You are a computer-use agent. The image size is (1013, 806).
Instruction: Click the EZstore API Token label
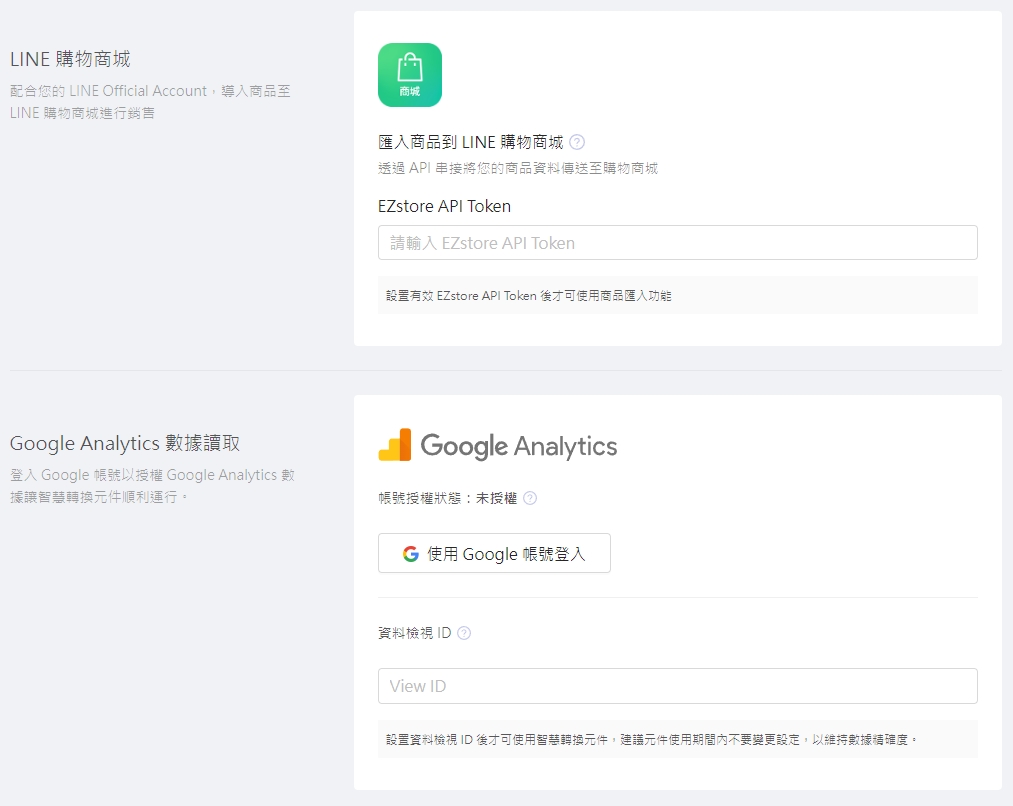[444, 206]
